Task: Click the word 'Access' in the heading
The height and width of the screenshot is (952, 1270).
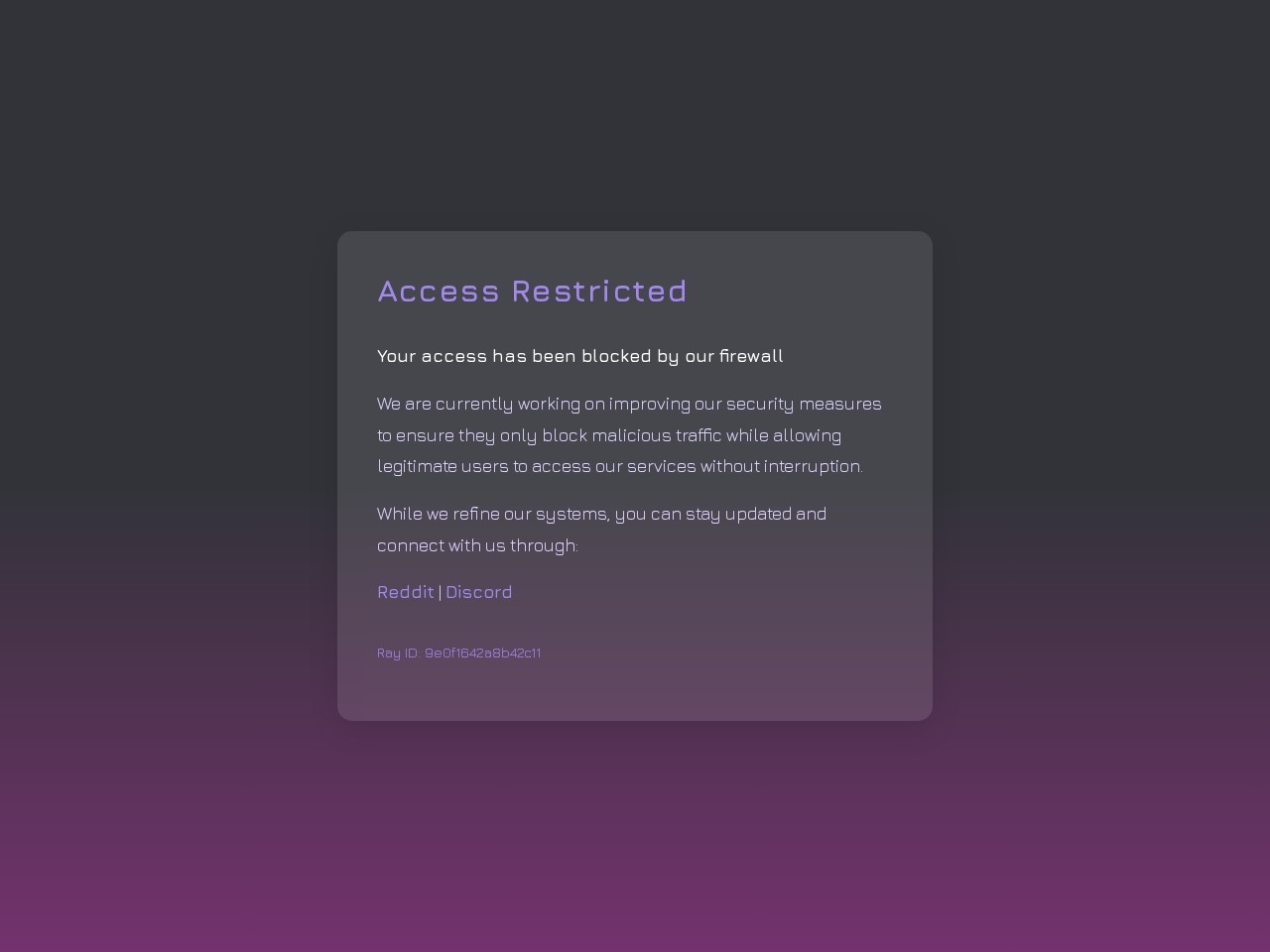Action: (439, 291)
